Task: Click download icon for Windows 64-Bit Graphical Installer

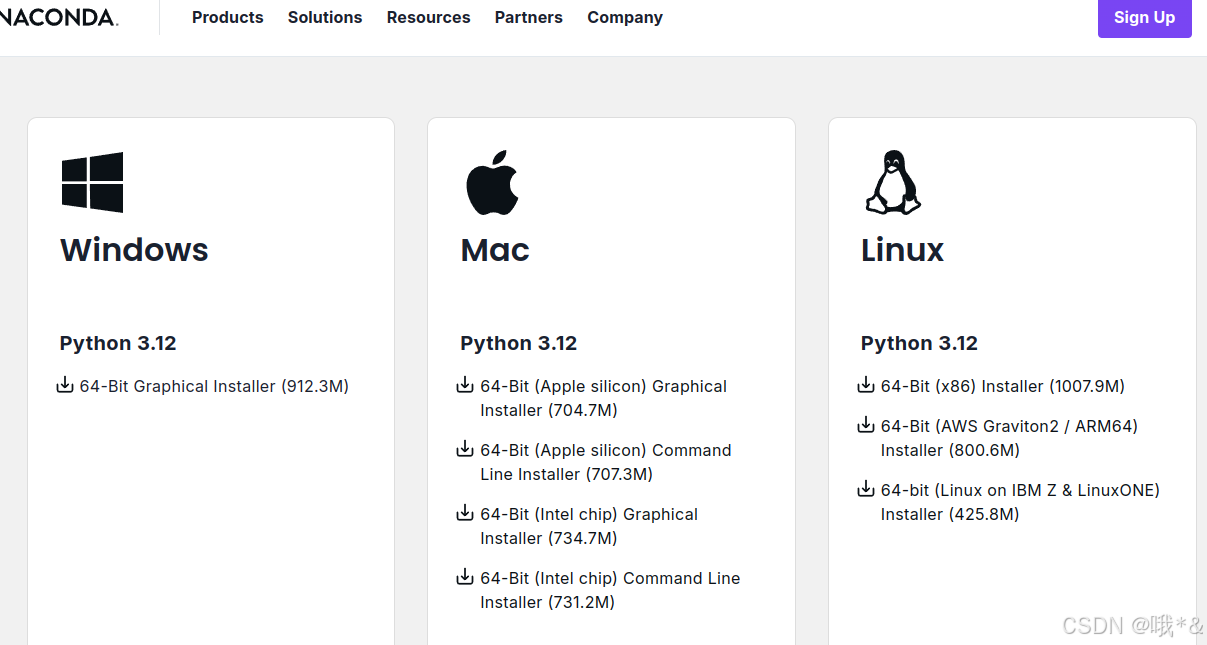Action: 65,385
